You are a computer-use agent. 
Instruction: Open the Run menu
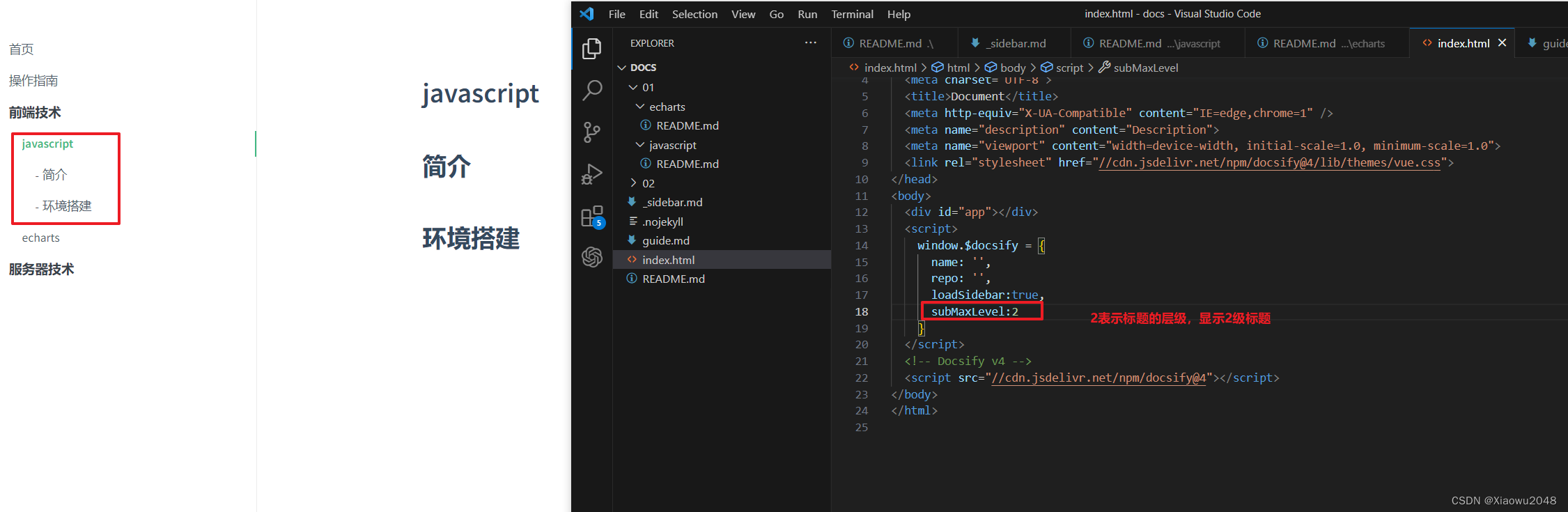[x=807, y=14]
